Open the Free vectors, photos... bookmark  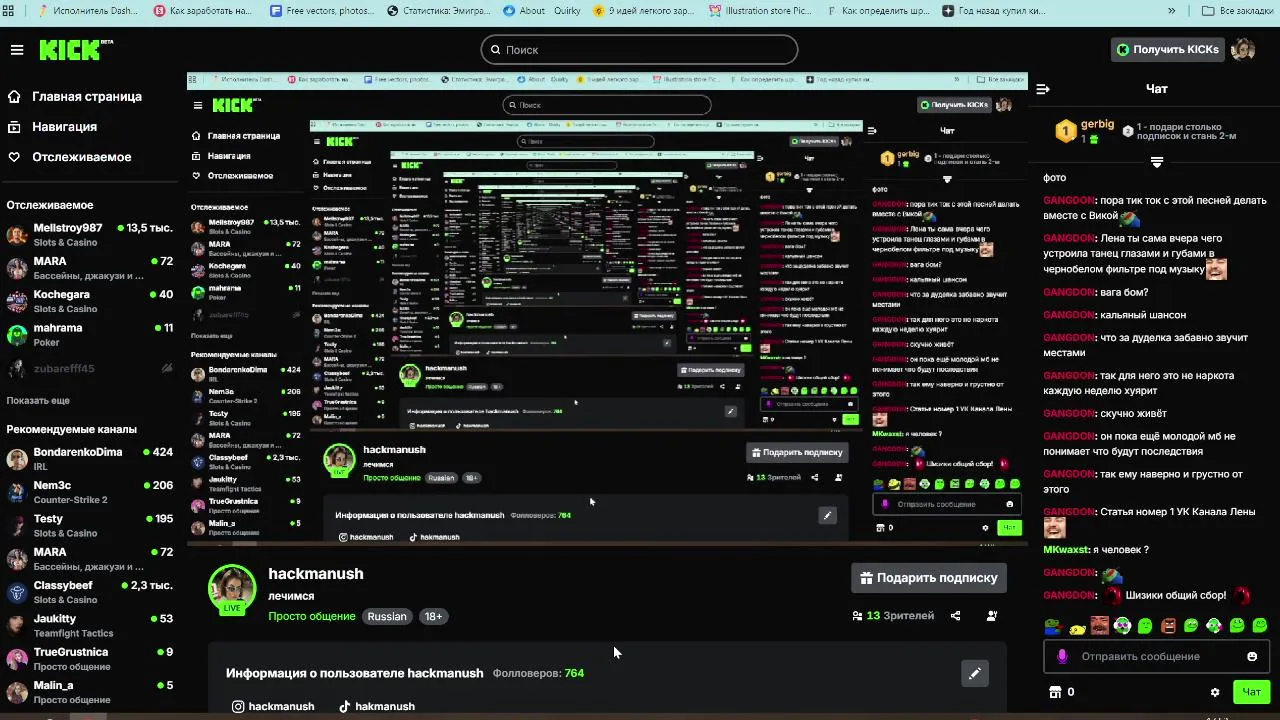(321, 11)
